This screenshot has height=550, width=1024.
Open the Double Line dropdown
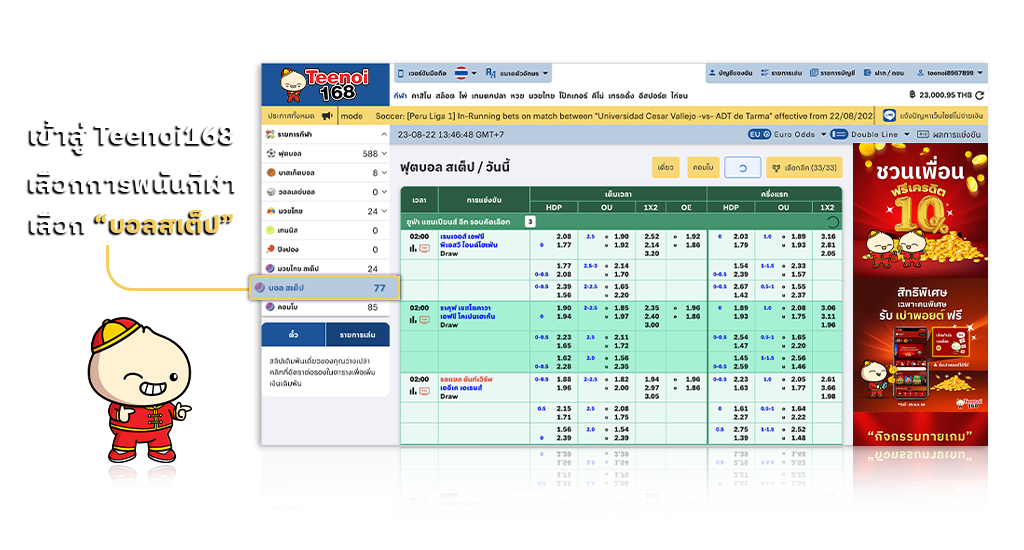880,134
